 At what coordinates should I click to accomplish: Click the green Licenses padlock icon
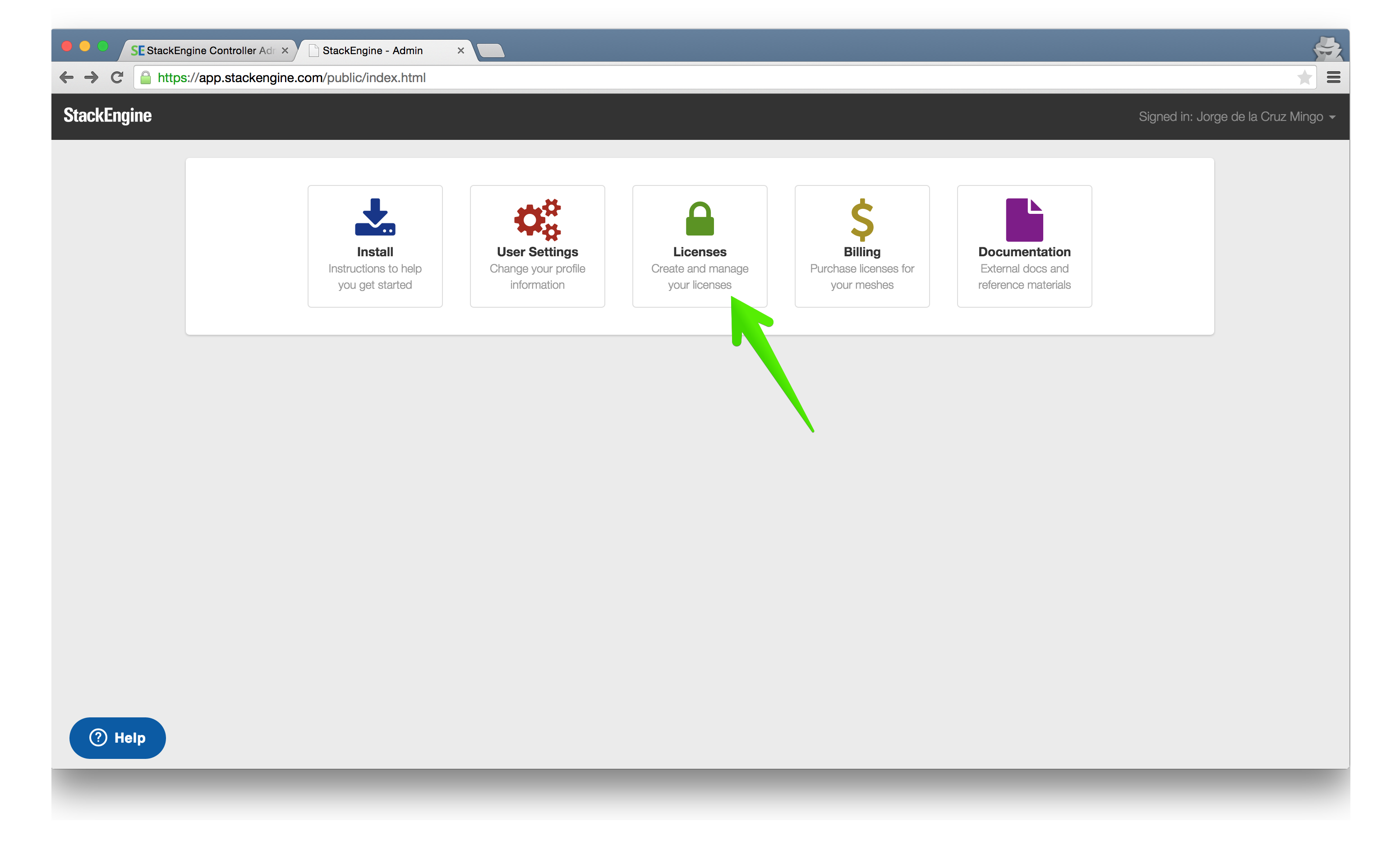pos(700,218)
